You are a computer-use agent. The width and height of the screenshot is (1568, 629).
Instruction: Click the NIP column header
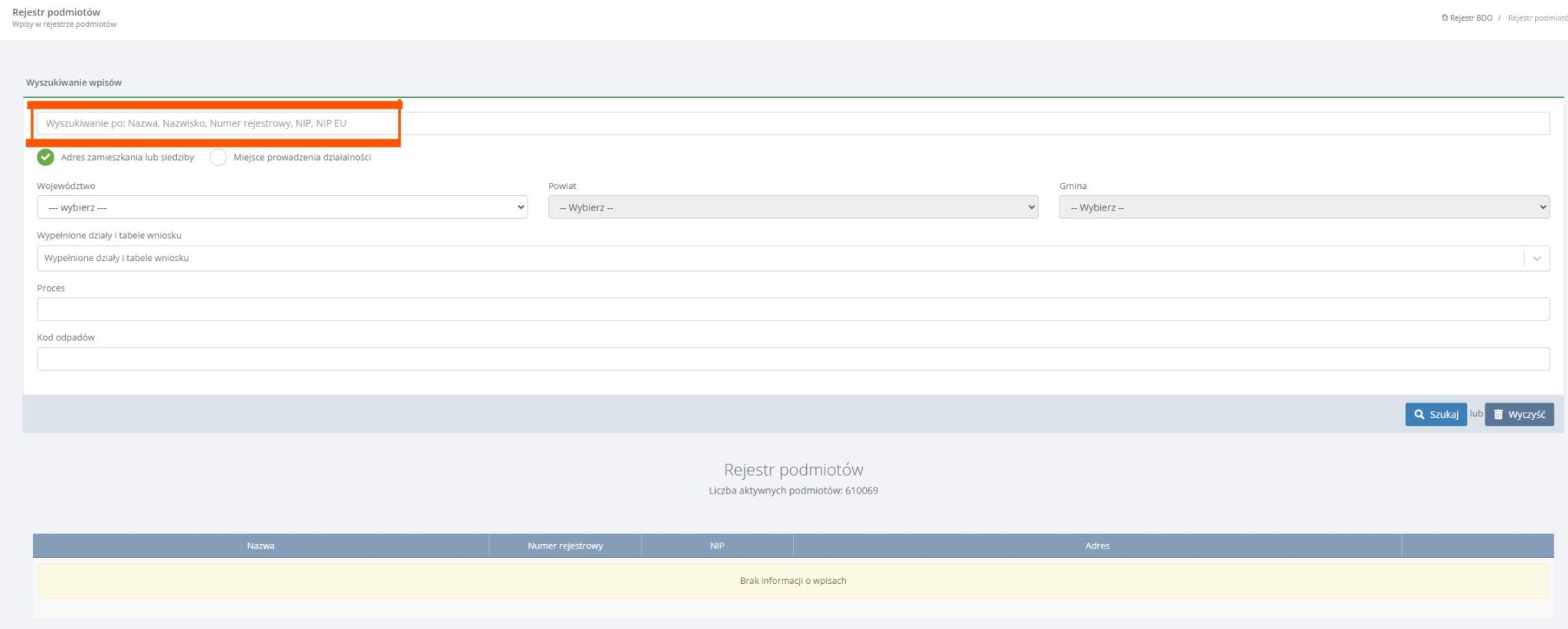click(x=717, y=546)
